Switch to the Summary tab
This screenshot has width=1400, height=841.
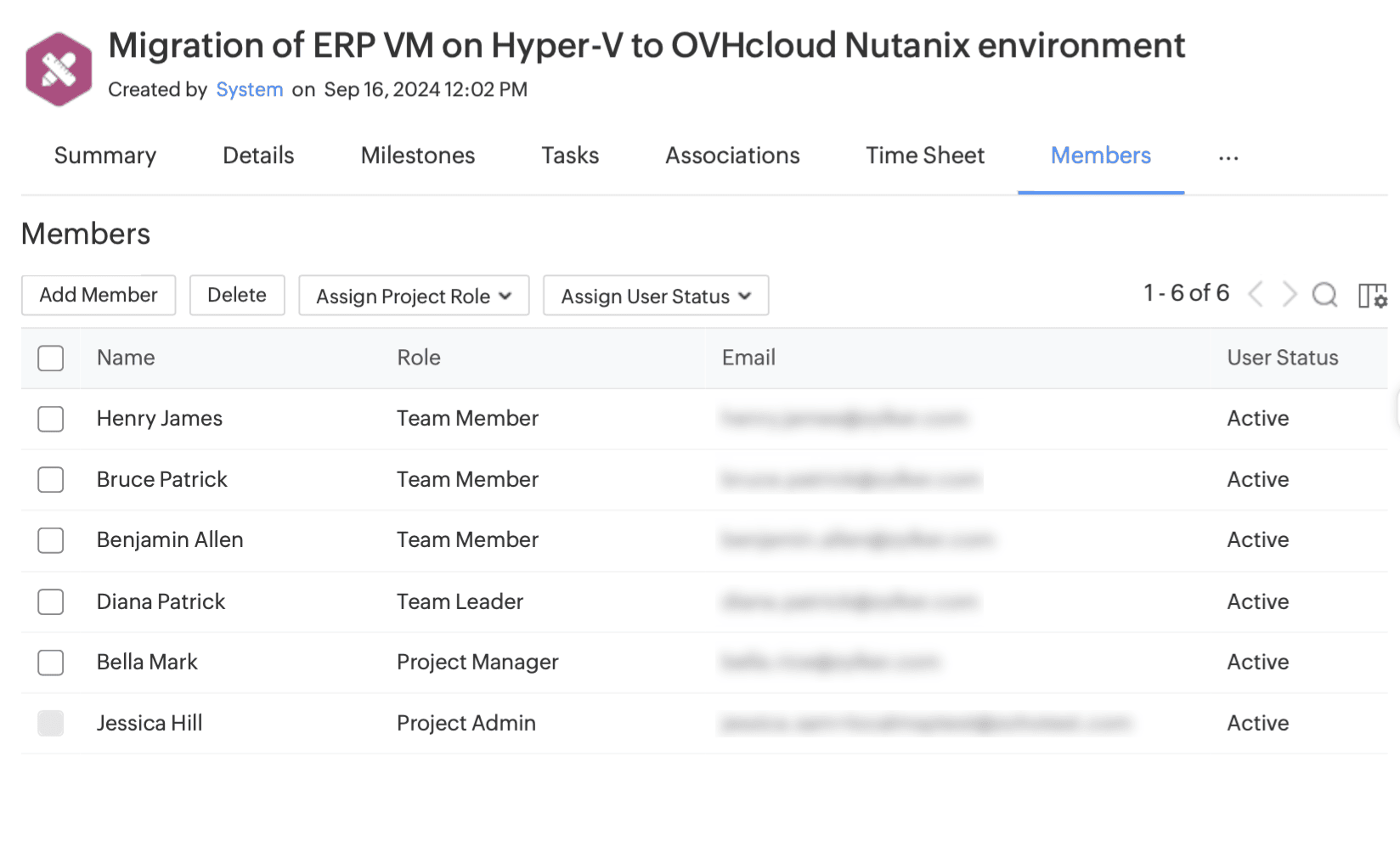click(x=105, y=155)
